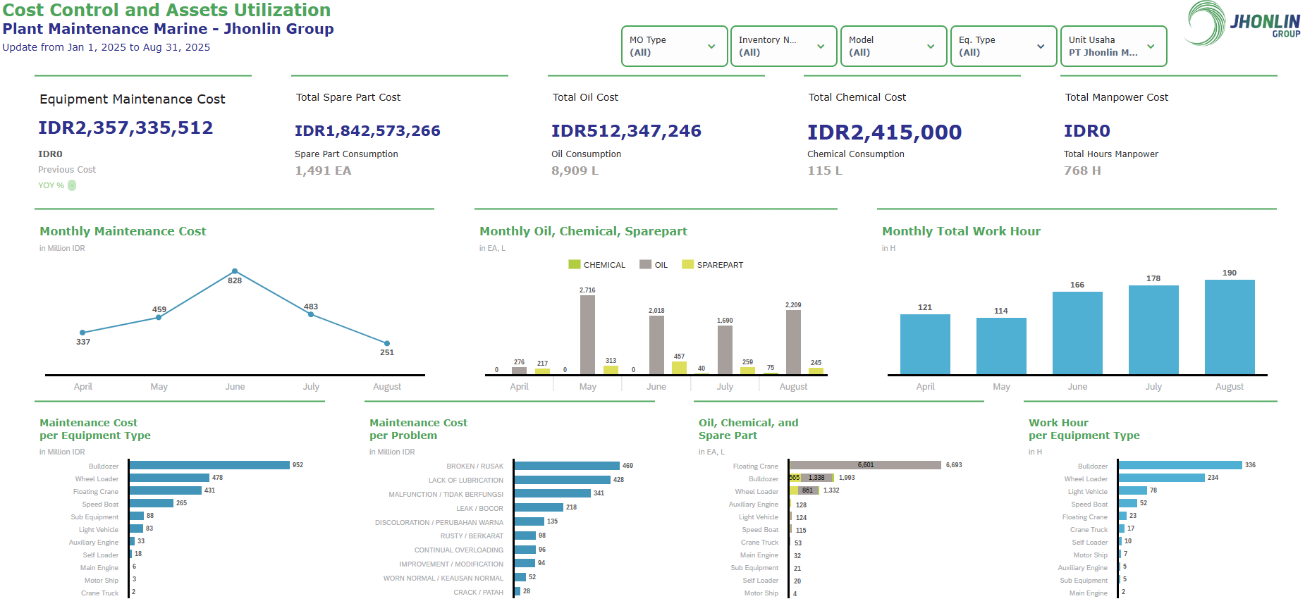This screenshot has height=606, width=1305.
Task: Click the August 251 point on maintenance cost line
Action: [x=387, y=343]
